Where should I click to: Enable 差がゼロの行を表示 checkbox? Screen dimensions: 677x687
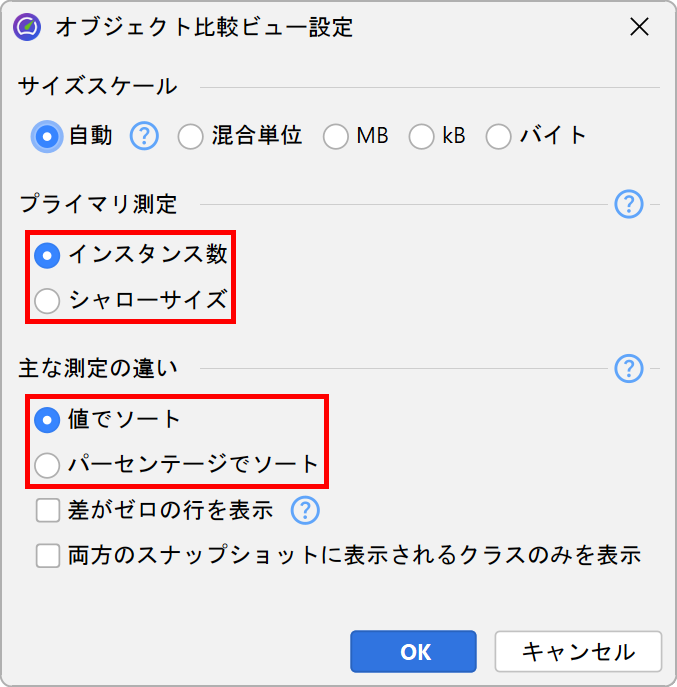click(x=48, y=511)
